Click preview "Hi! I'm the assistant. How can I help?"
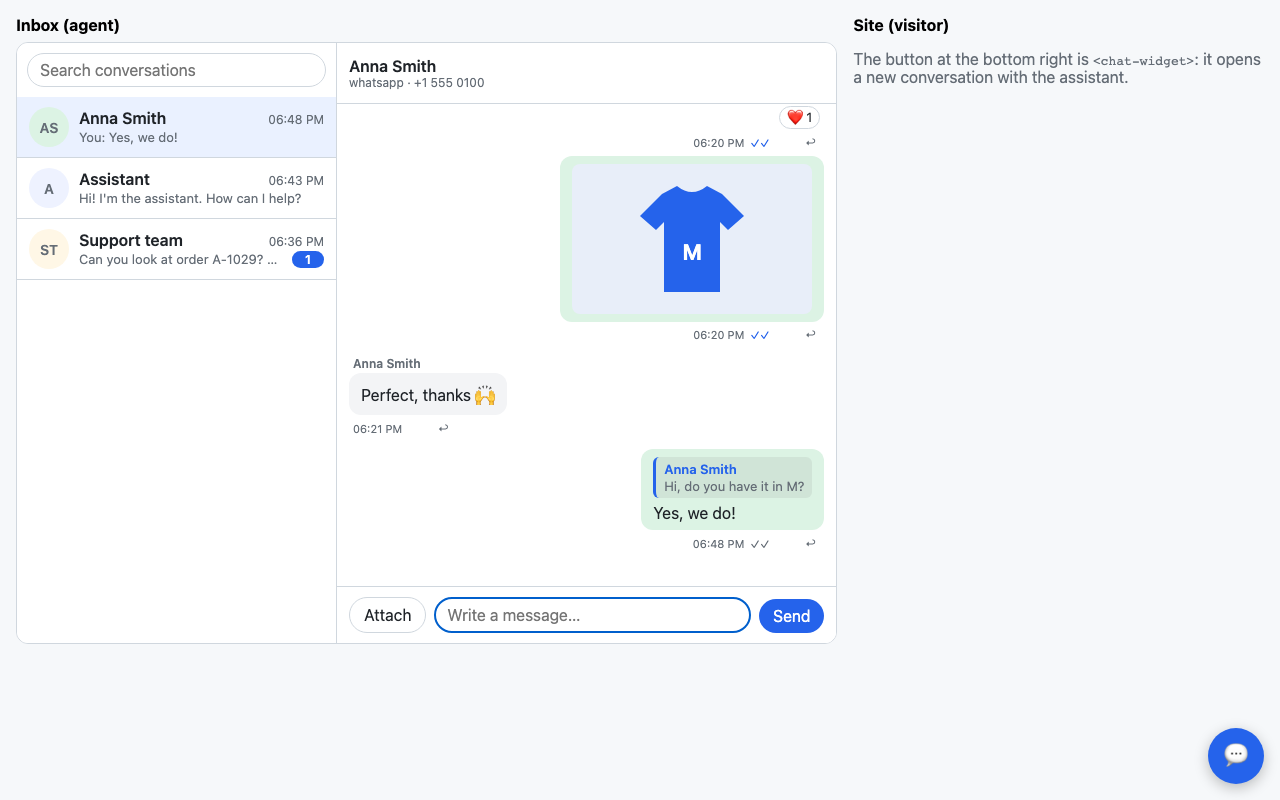Screen dimensions: 1280x800 tap(190, 199)
